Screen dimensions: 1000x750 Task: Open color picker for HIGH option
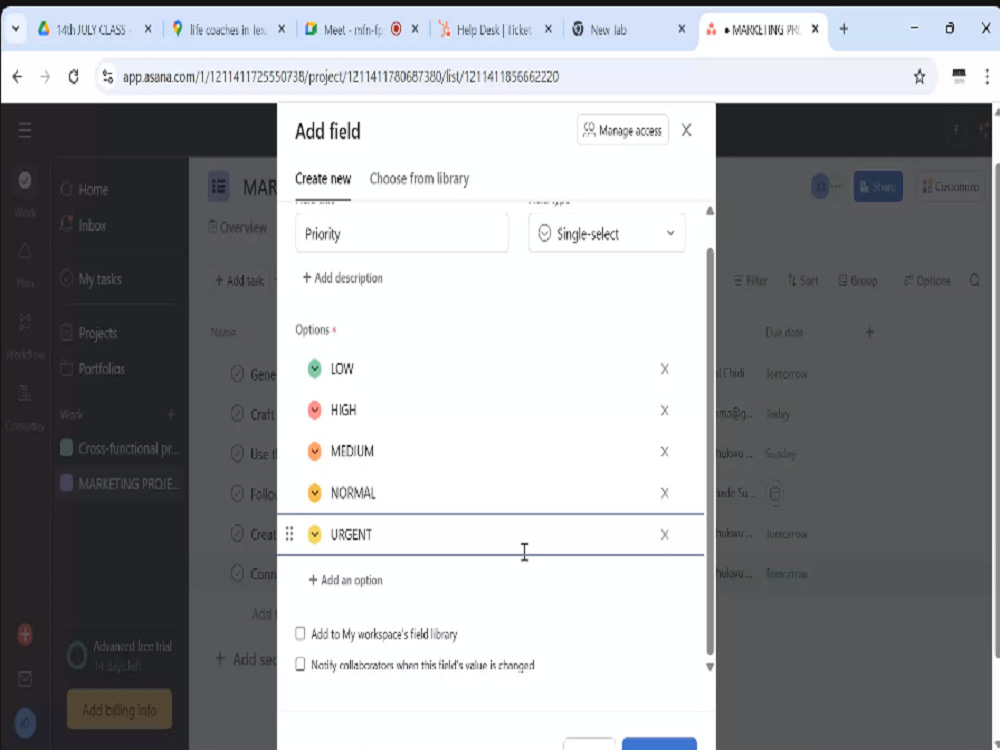point(314,410)
